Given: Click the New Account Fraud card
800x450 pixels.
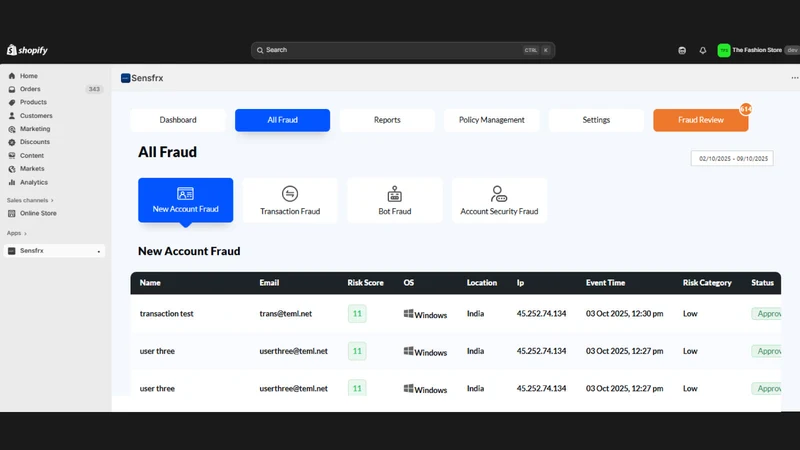Looking at the screenshot, I should point(186,200).
